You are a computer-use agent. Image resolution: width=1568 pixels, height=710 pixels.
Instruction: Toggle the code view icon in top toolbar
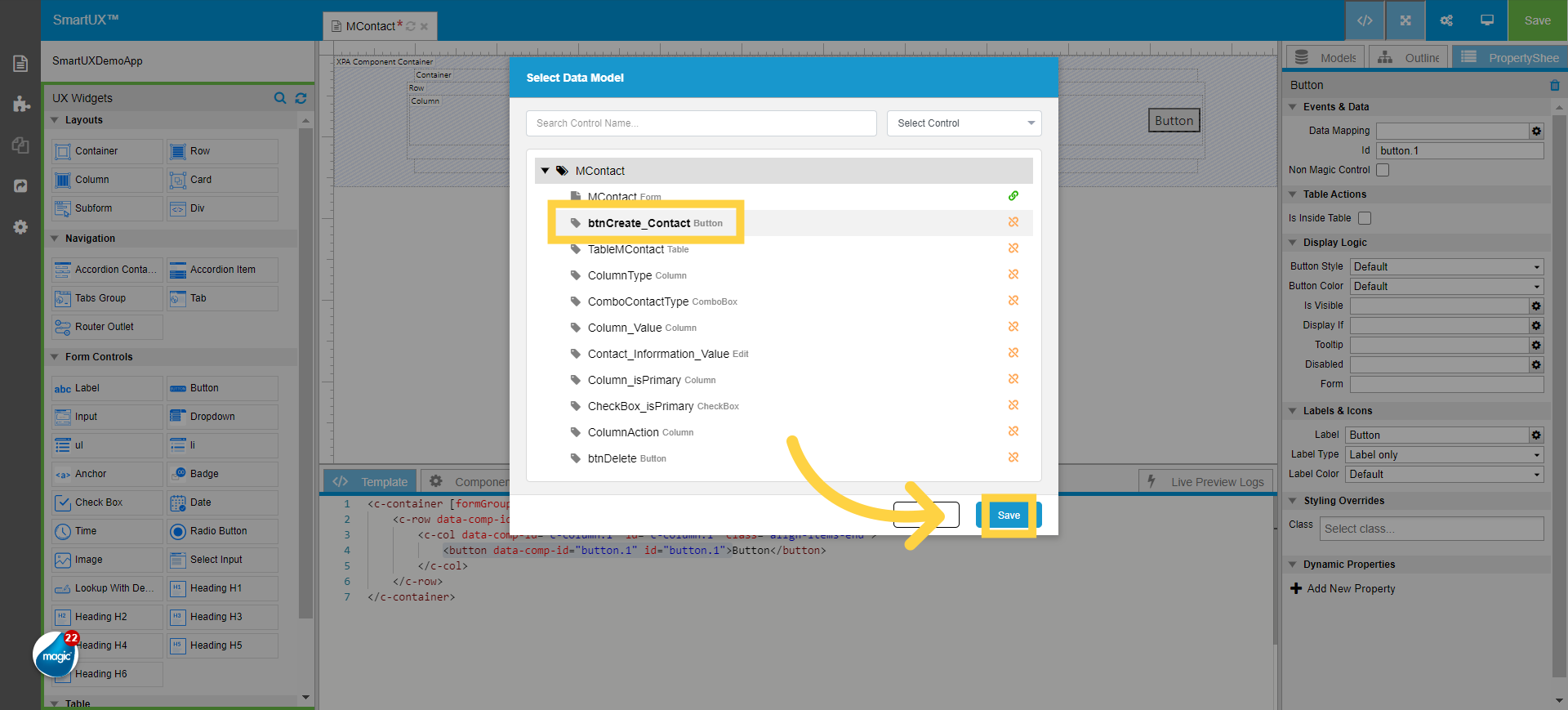(x=1365, y=20)
